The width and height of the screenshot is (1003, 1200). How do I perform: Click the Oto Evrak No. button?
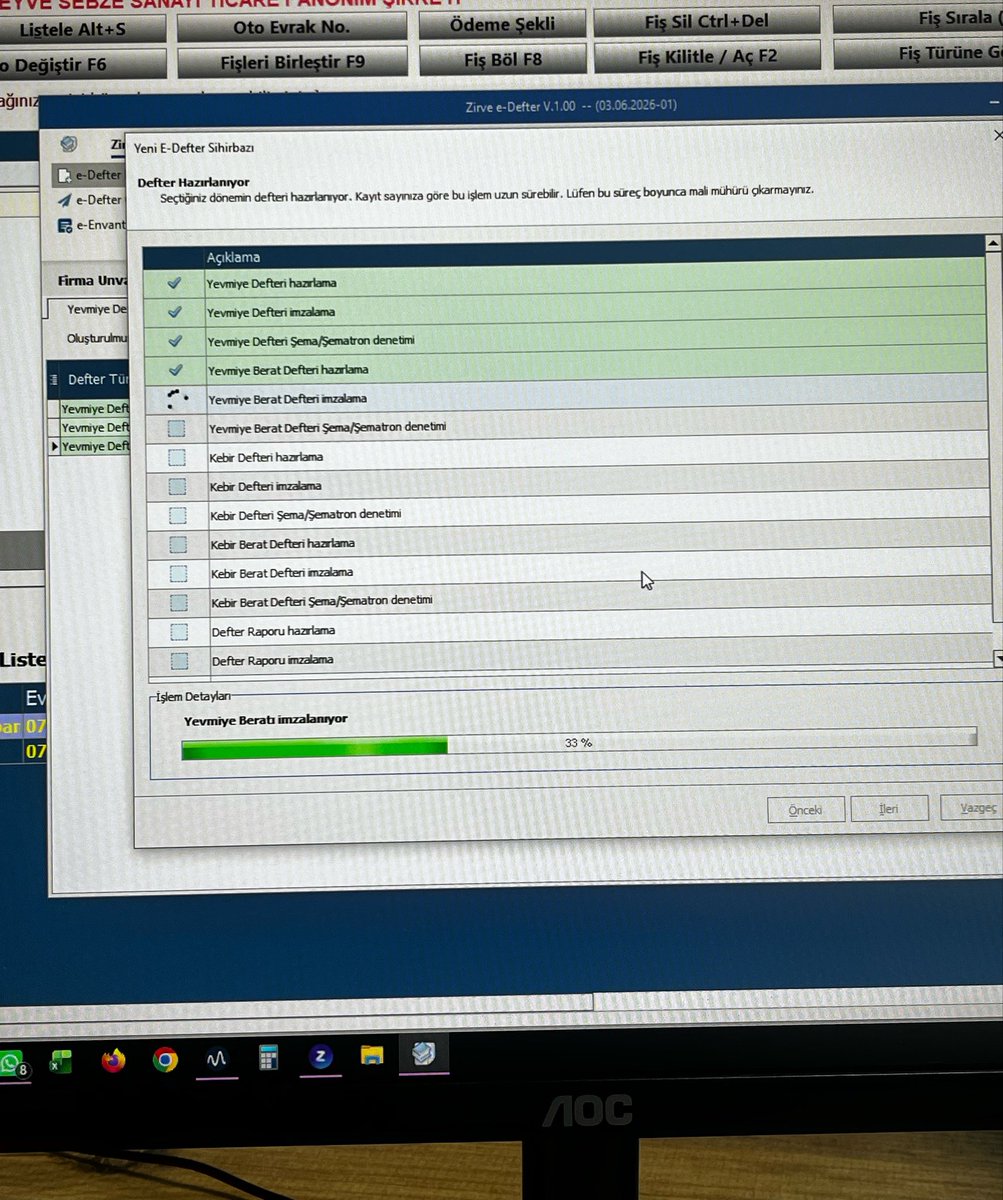coord(291,27)
